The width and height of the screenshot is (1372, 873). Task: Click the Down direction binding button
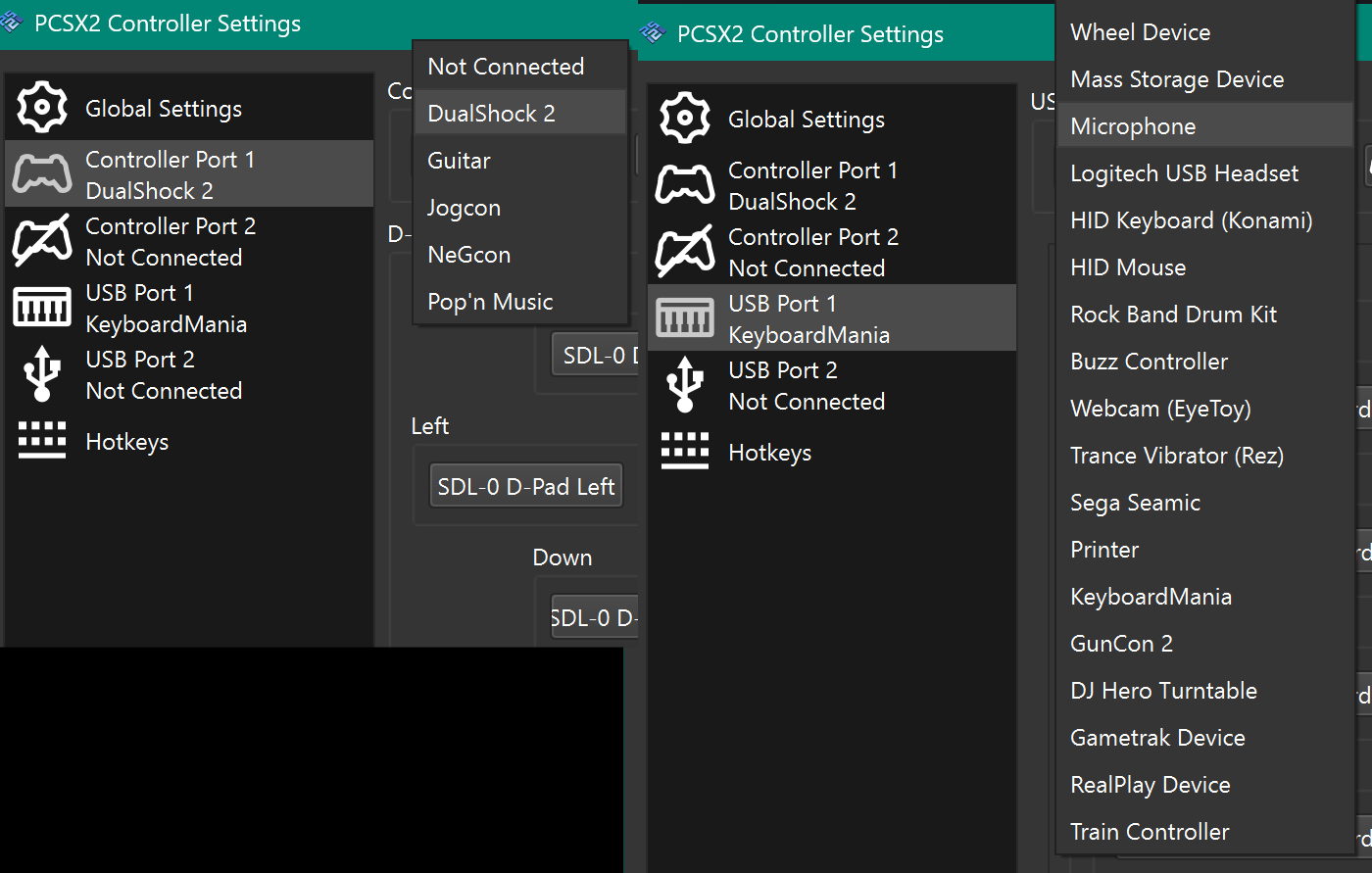pos(595,618)
